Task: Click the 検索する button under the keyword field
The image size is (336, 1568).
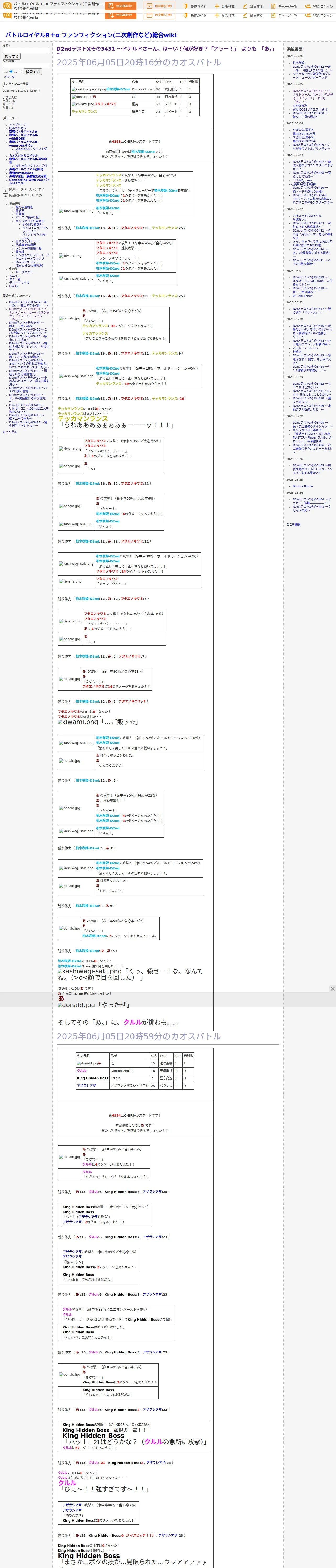Action: pos(11,57)
